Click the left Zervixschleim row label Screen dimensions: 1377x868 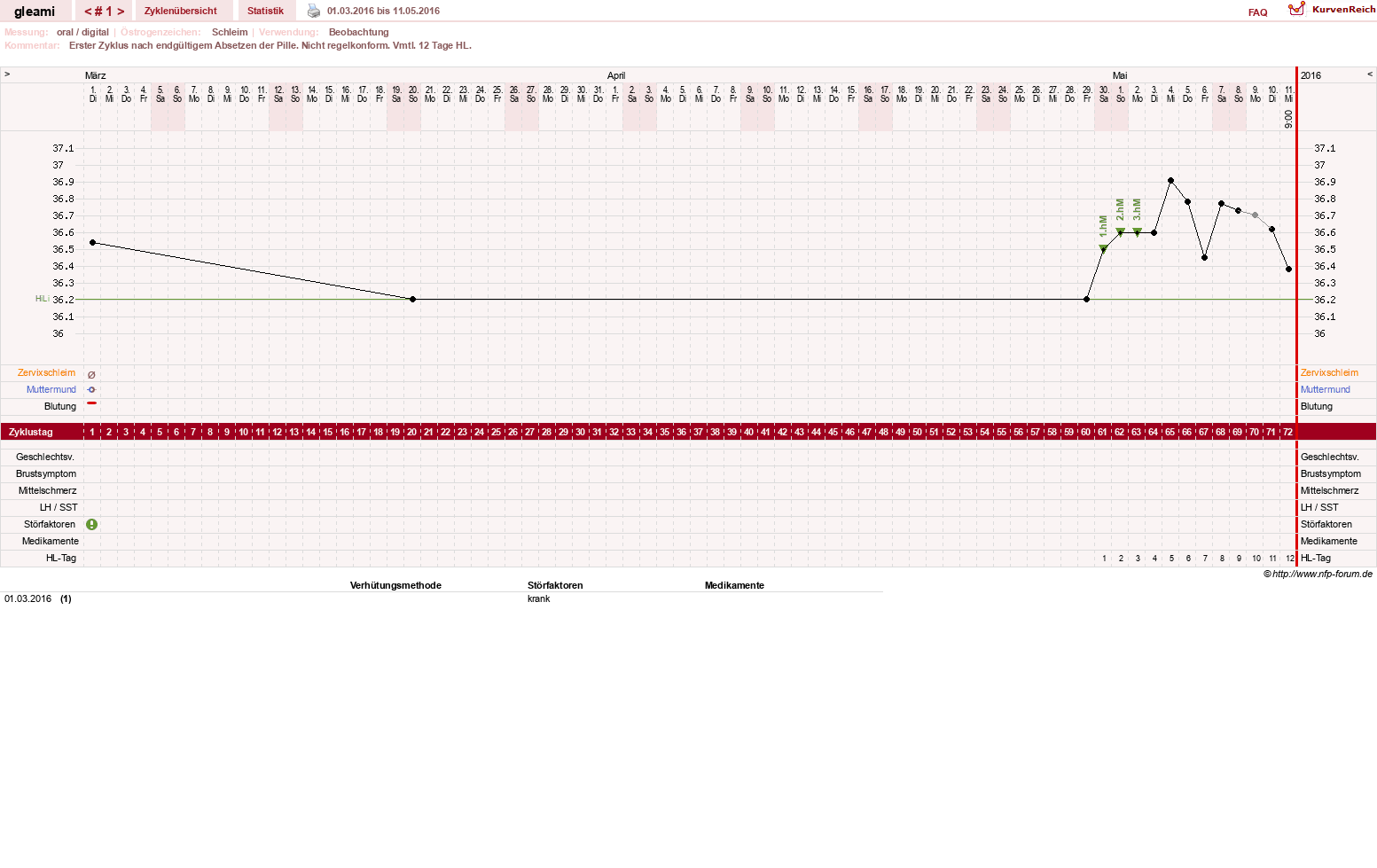47,372
